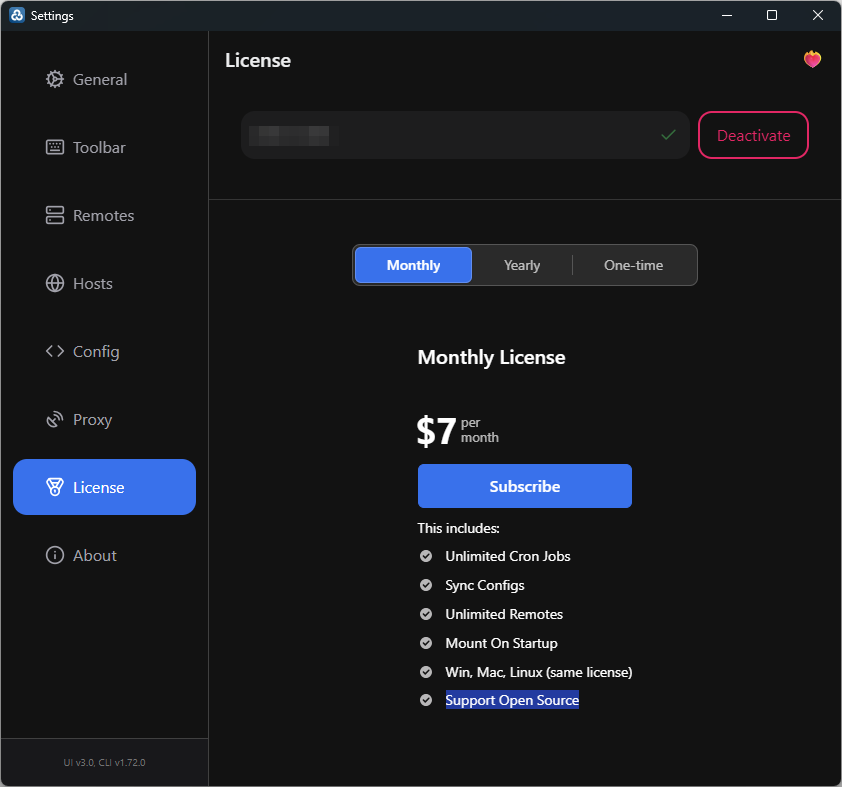The width and height of the screenshot is (842, 787).
Task: Click the app logo in title bar
Action: [17, 15]
